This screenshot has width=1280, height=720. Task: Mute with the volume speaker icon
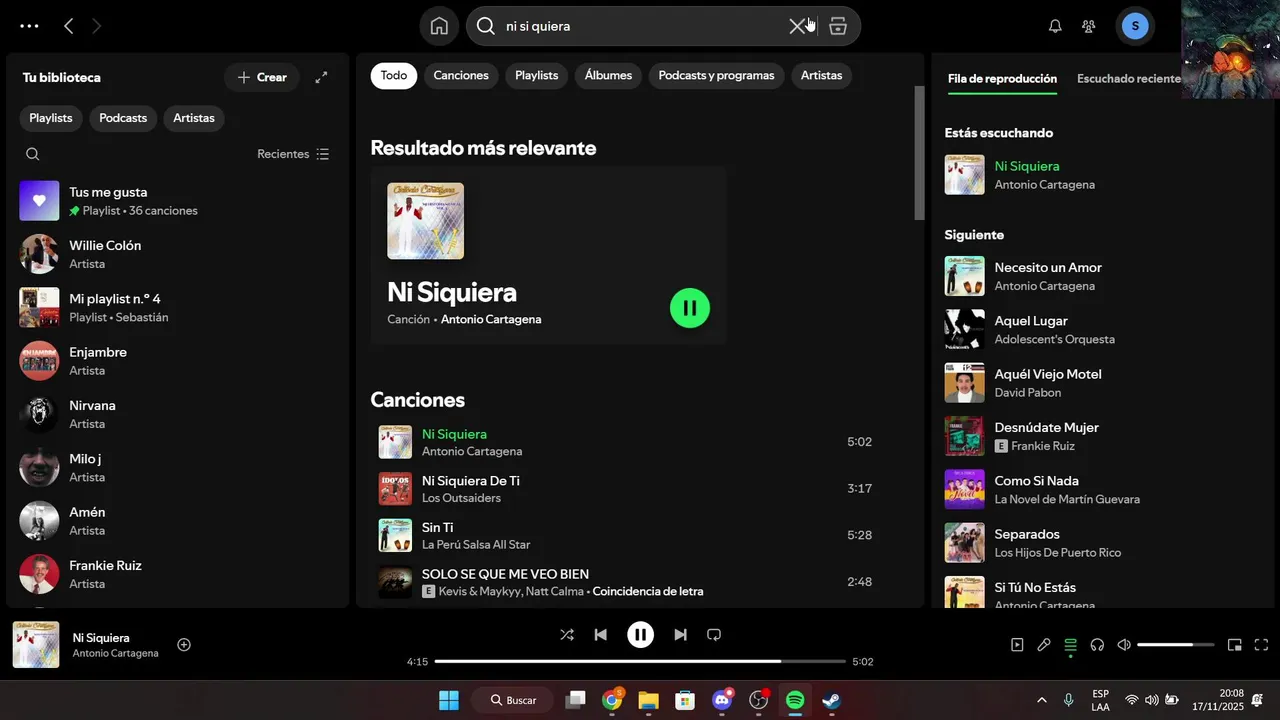[x=1124, y=645]
